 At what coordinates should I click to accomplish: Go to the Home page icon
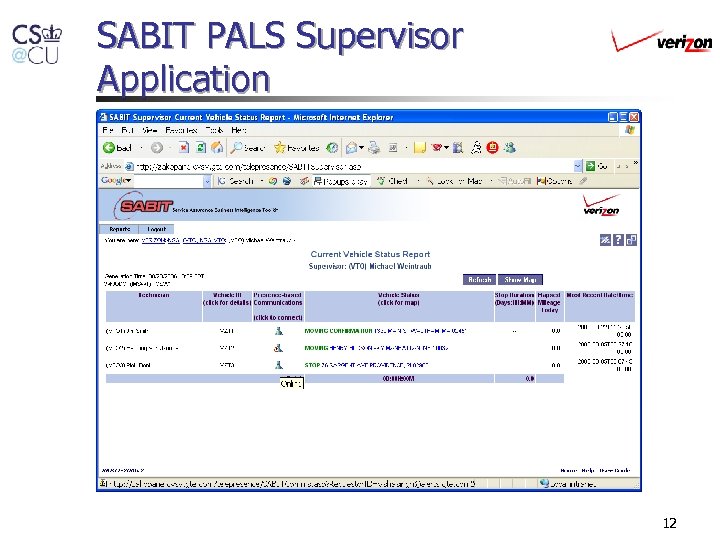[217, 147]
